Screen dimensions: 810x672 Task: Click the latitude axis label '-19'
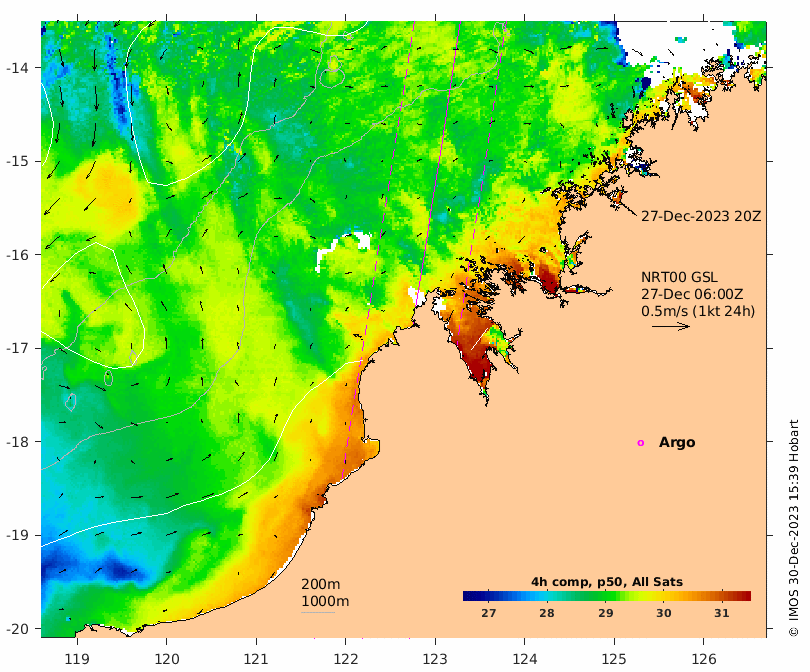[17, 535]
